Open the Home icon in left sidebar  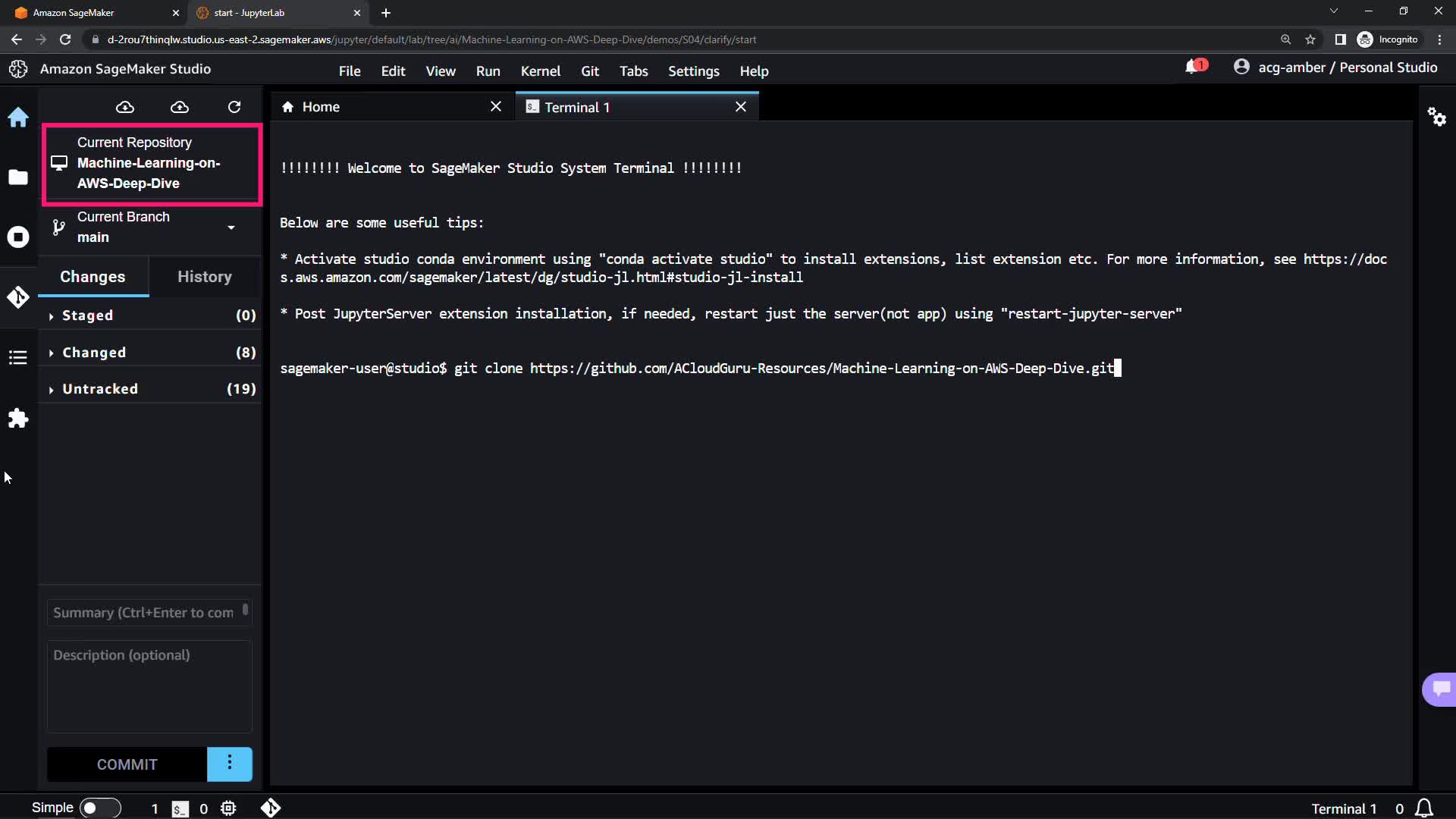(18, 118)
